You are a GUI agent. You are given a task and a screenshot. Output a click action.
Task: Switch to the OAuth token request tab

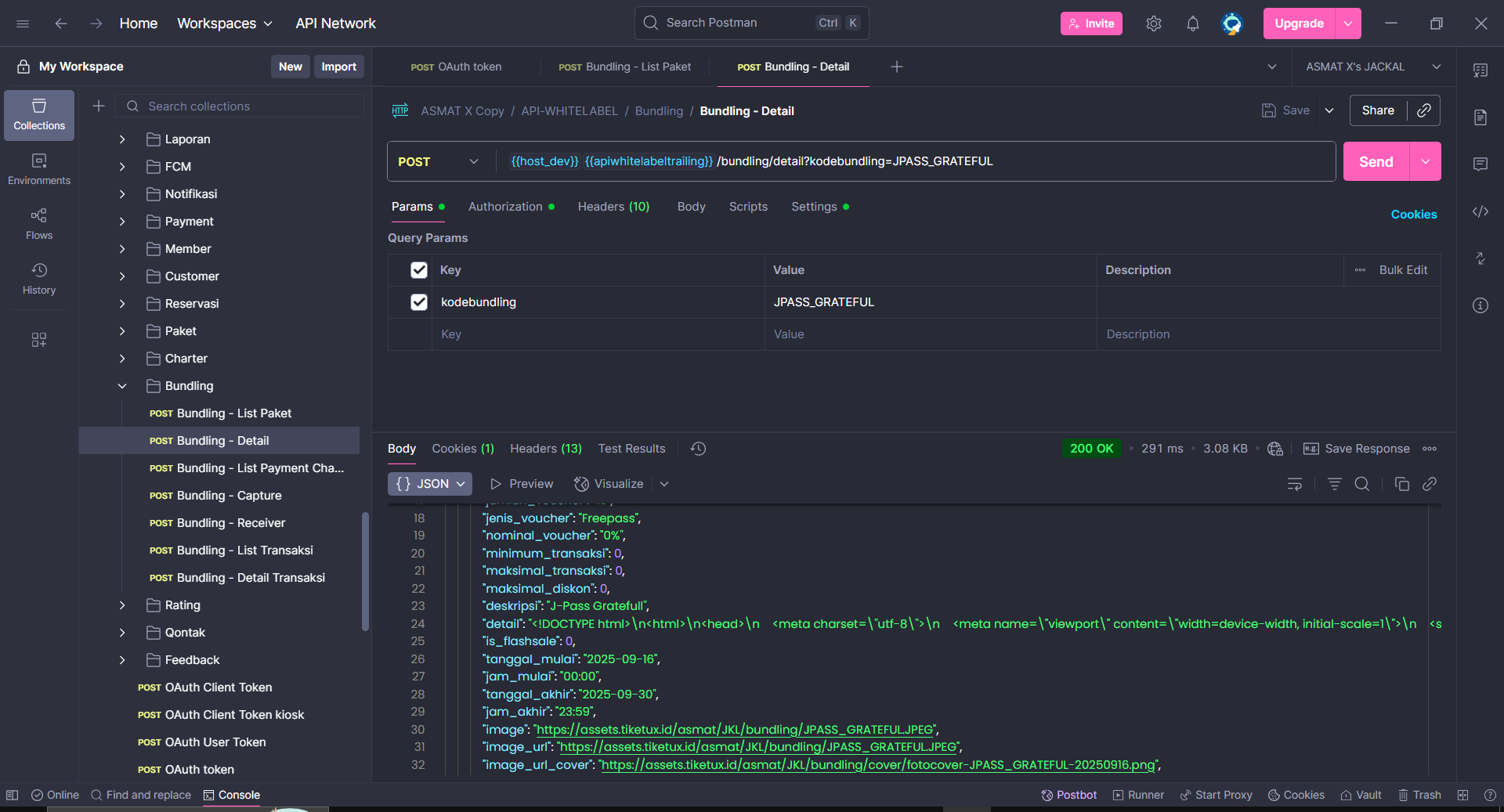[x=456, y=67]
